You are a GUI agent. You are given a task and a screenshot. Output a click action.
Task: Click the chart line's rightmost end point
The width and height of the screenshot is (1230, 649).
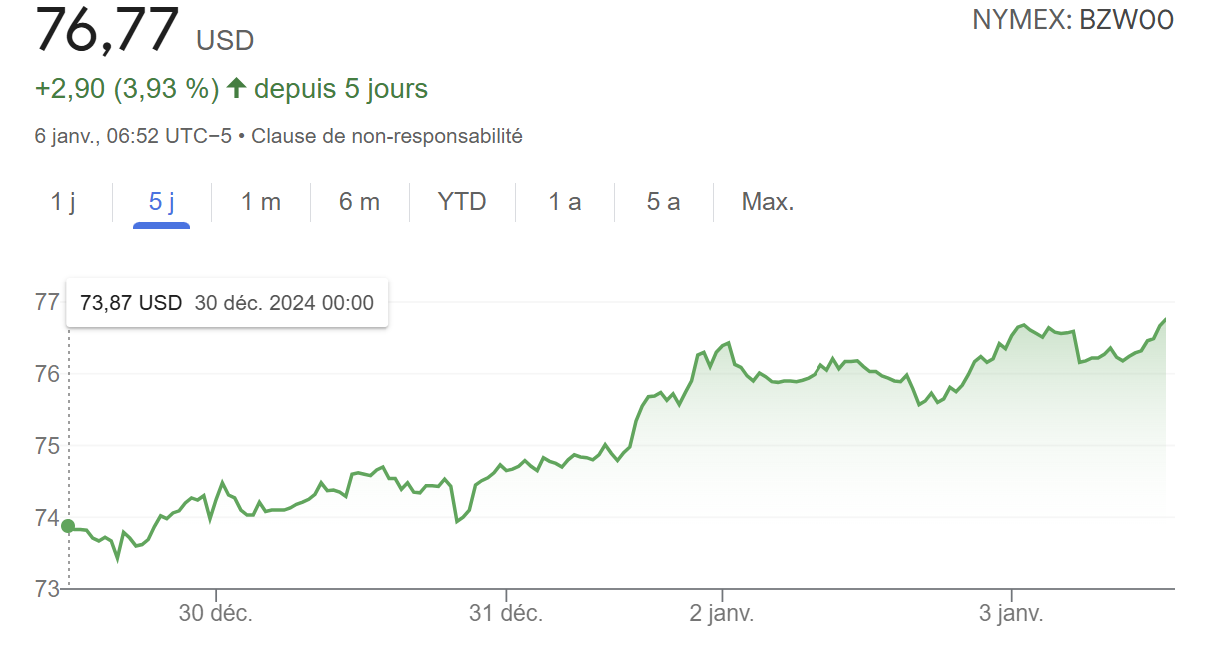click(x=1166, y=319)
